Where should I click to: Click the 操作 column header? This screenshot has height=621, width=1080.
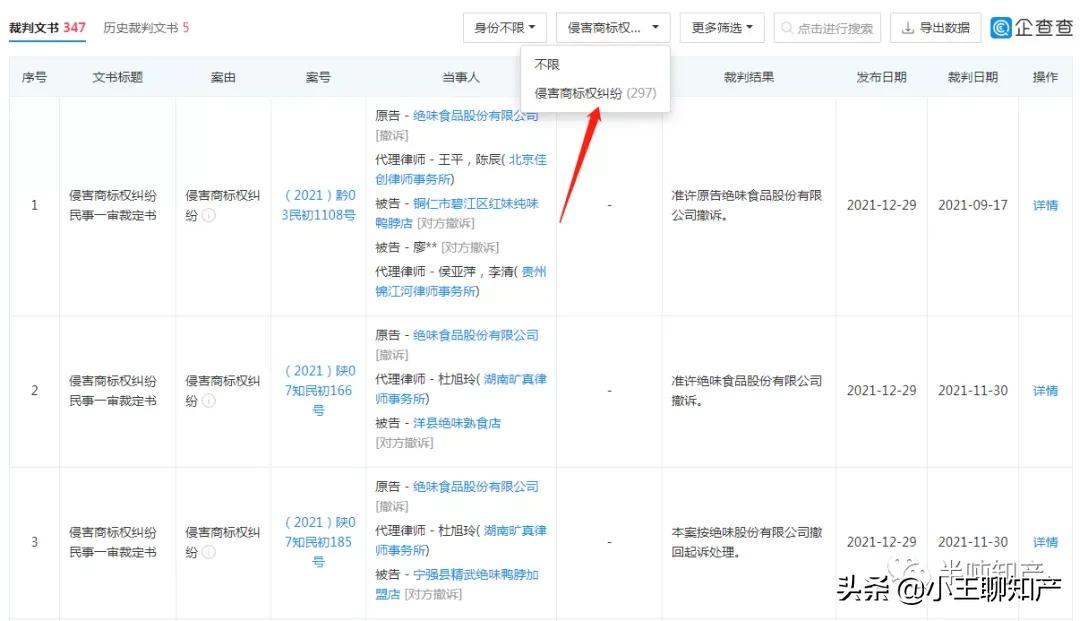(x=1045, y=77)
